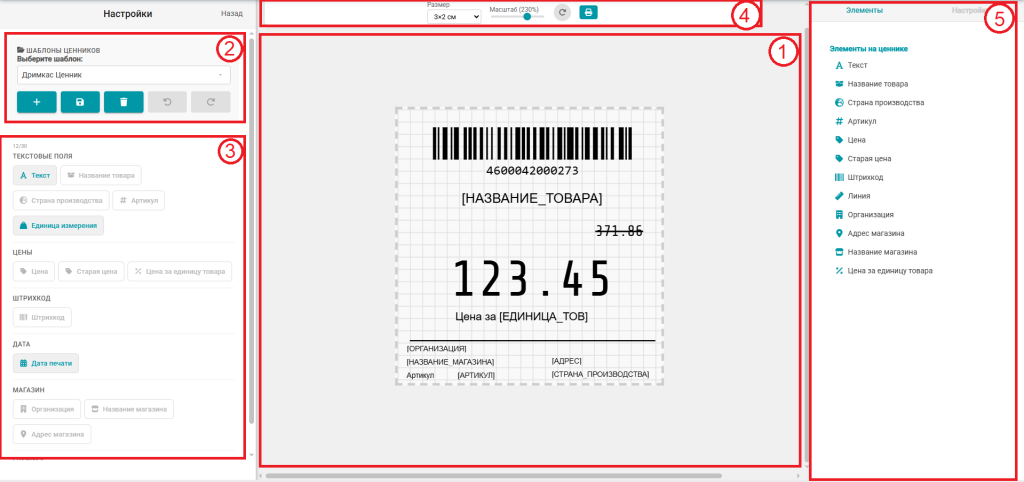
Task: Open the Размер size dropdown
Action: coord(454,16)
